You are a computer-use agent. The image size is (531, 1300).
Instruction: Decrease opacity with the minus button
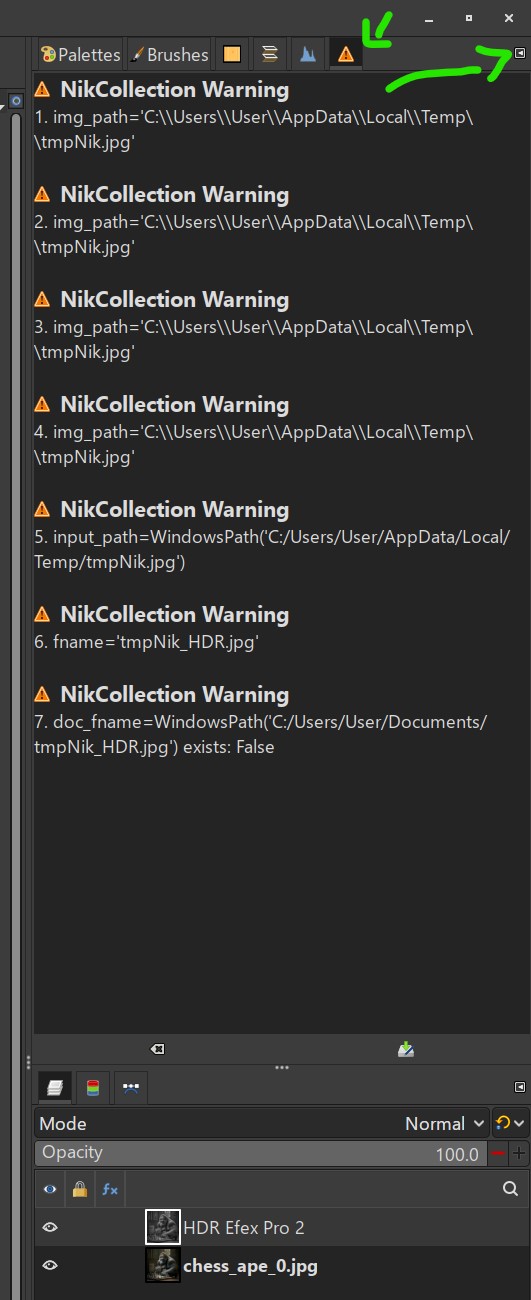point(497,1154)
